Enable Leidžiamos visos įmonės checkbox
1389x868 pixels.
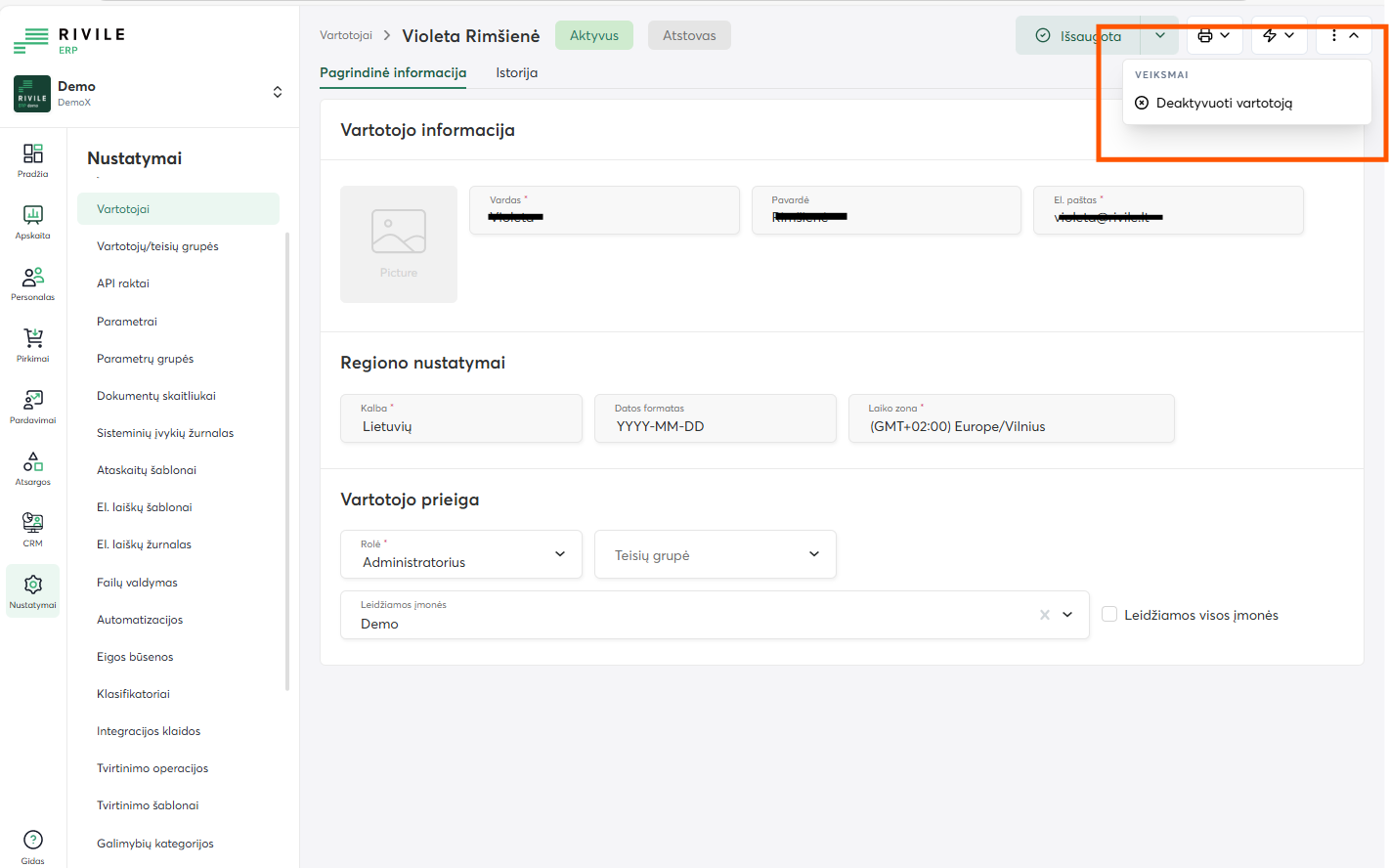1109,615
